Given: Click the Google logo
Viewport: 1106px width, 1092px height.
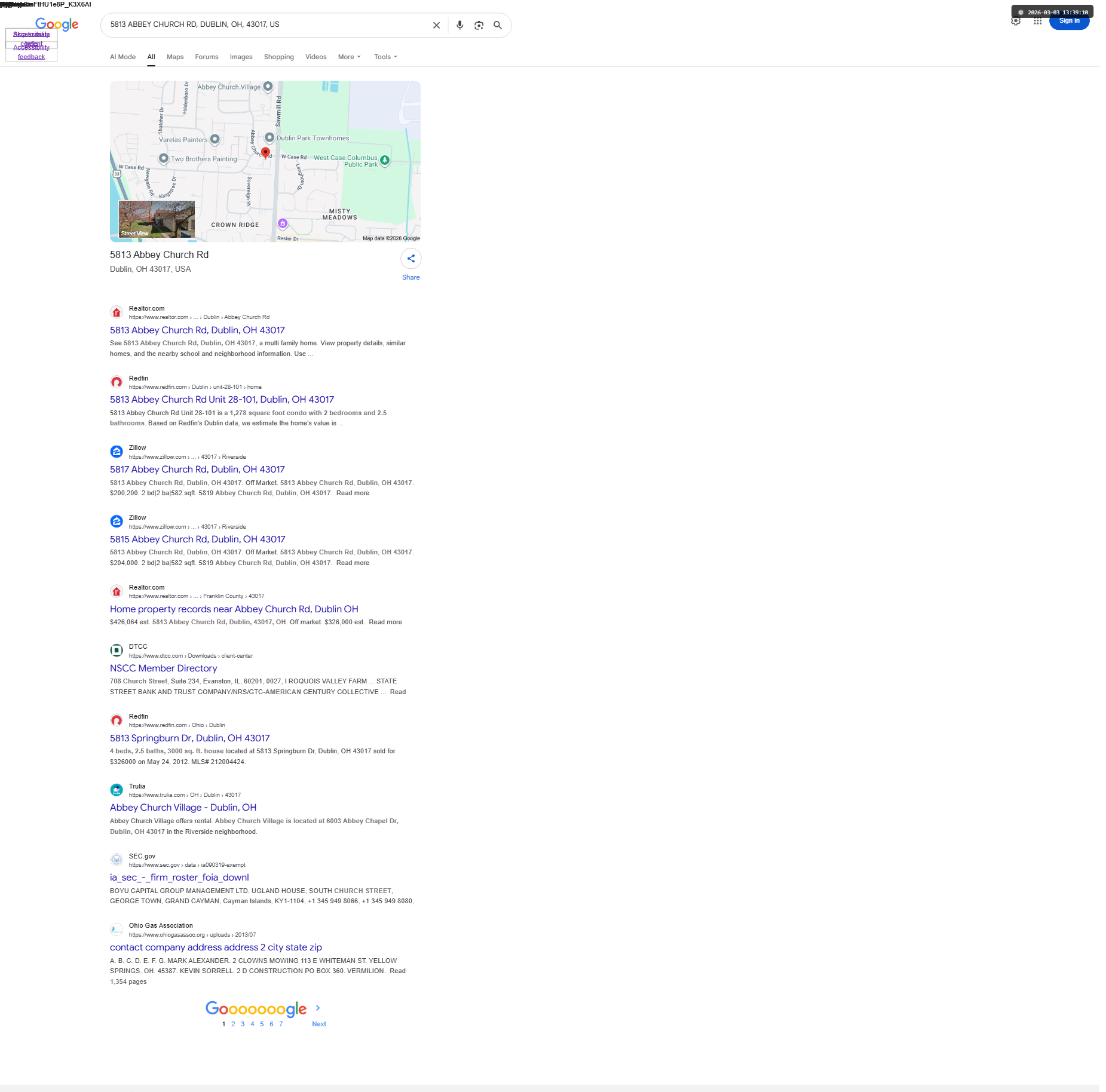Looking at the screenshot, I should (57, 24).
